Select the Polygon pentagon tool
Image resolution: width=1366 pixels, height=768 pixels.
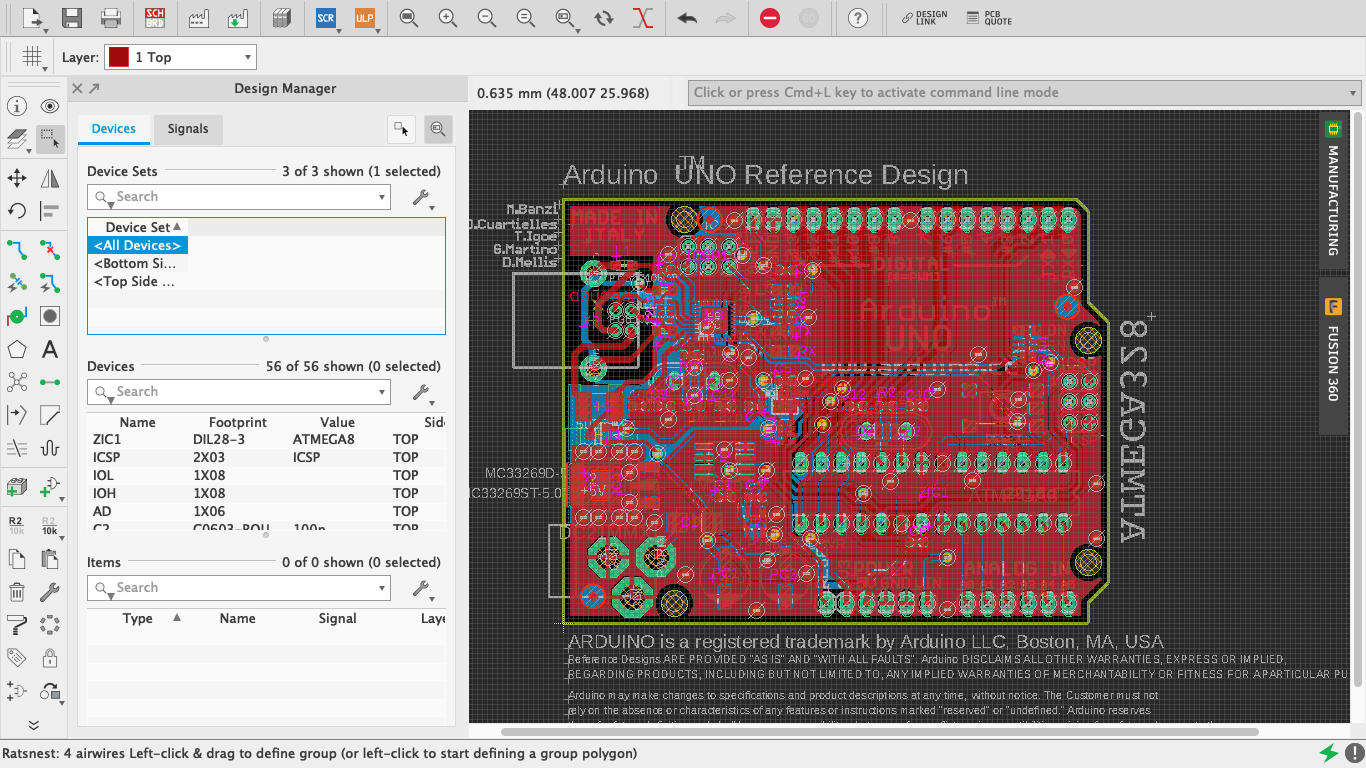tap(17, 349)
